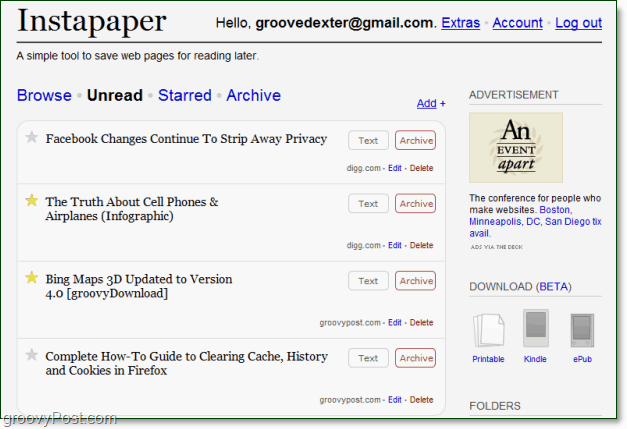Open the Starred tab
This screenshot has width=627, height=429.
pyautogui.click(x=185, y=96)
